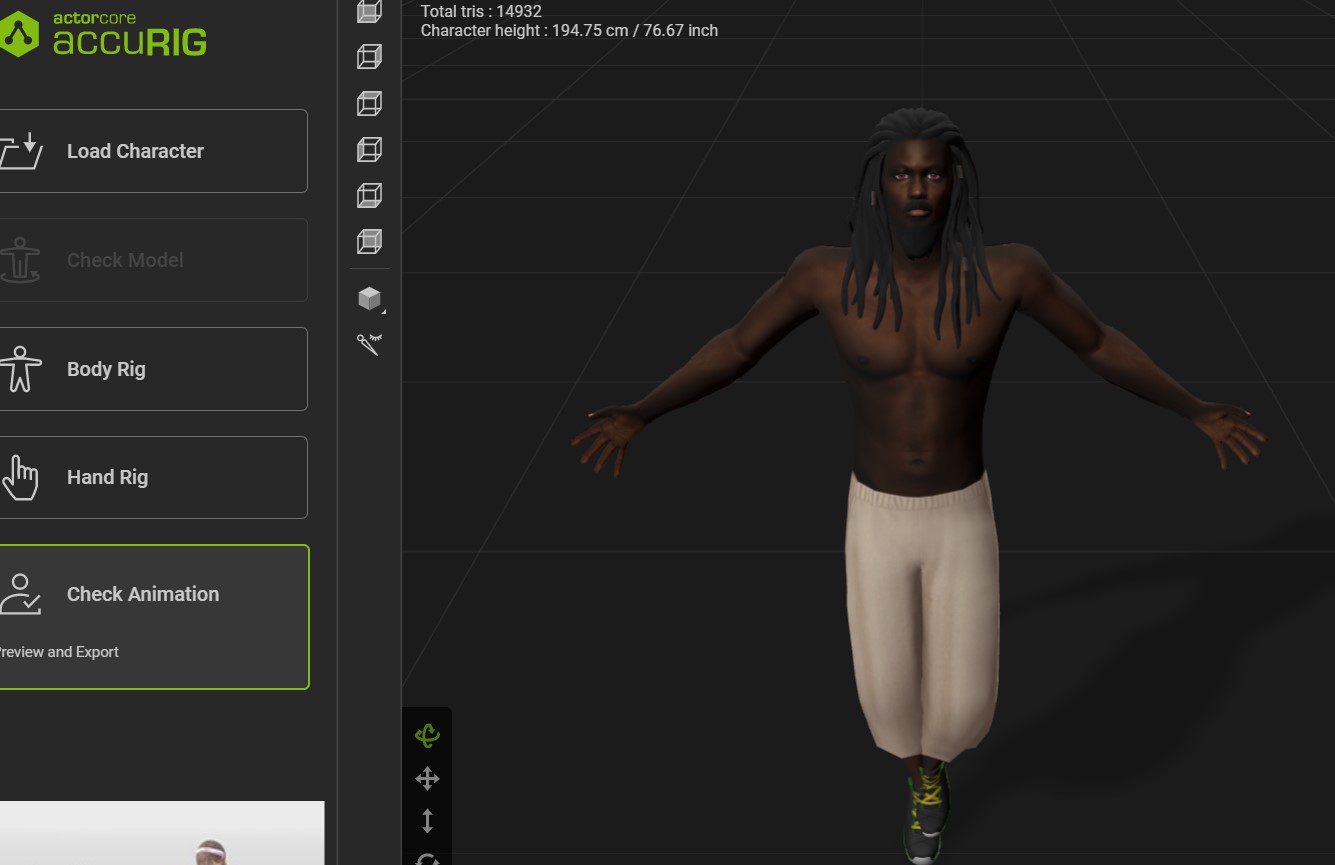The width and height of the screenshot is (1335, 865).
Task: Click the topmost partially visible view cube icon
Action: [x=370, y=11]
